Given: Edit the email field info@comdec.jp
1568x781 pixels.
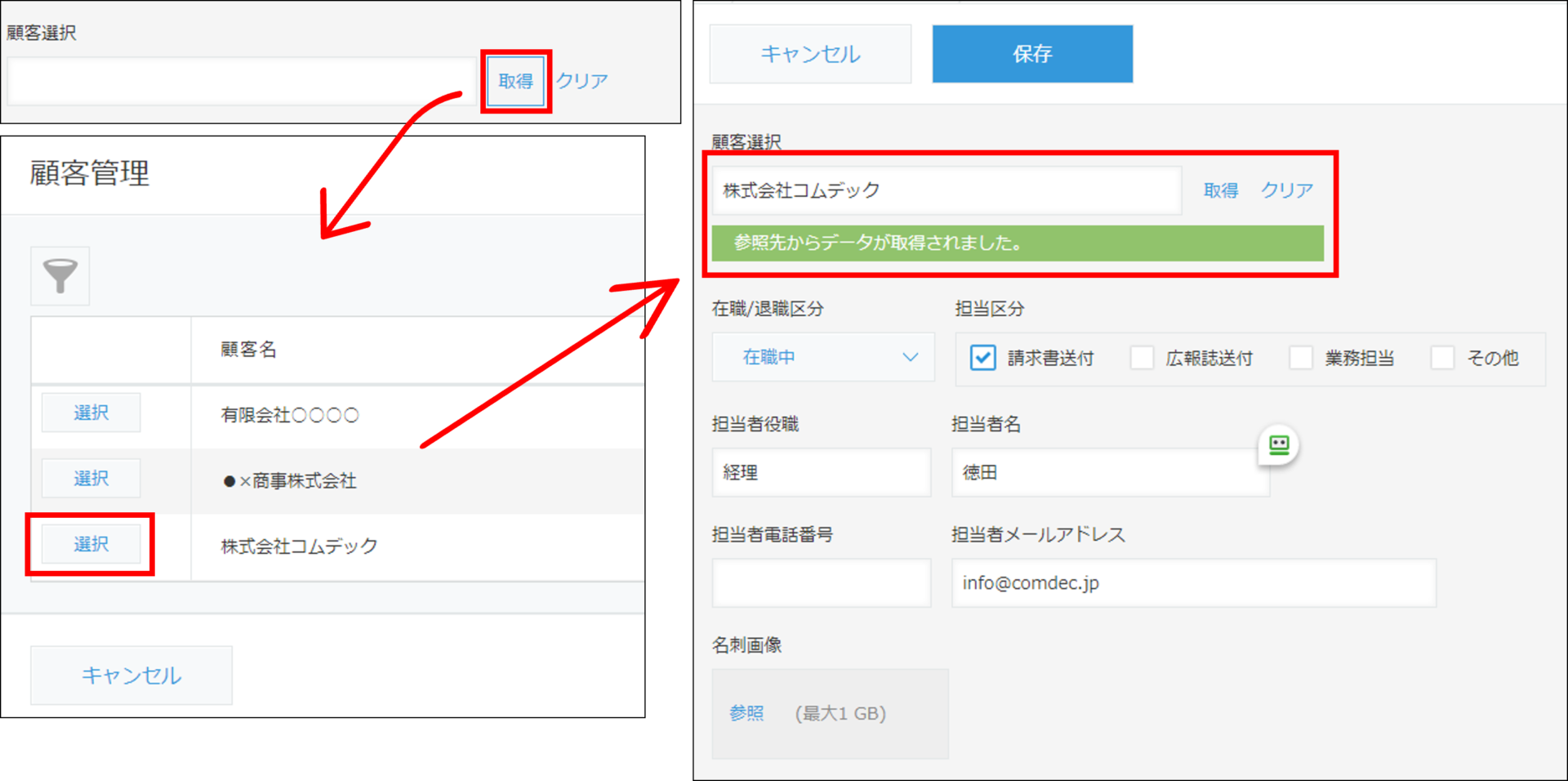Looking at the screenshot, I should (x=1194, y=582).
